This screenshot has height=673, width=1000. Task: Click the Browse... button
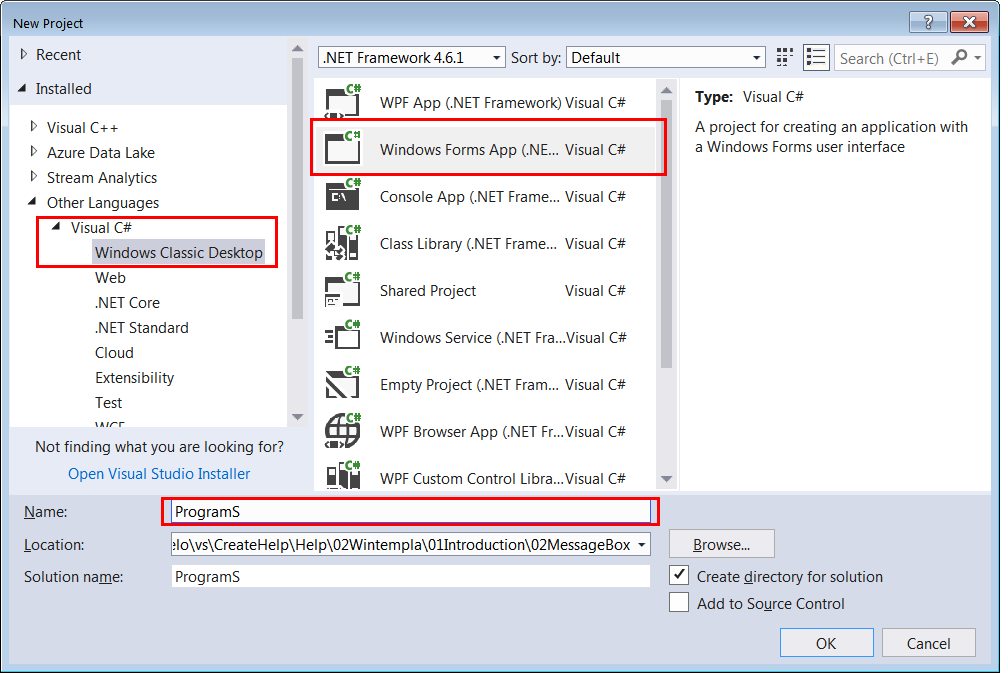[722, 544]
